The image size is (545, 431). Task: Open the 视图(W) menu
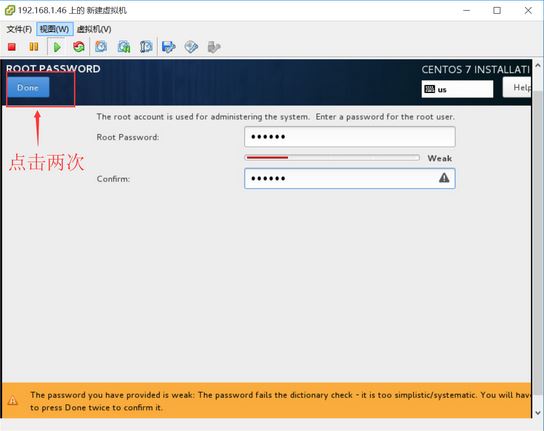55,29
